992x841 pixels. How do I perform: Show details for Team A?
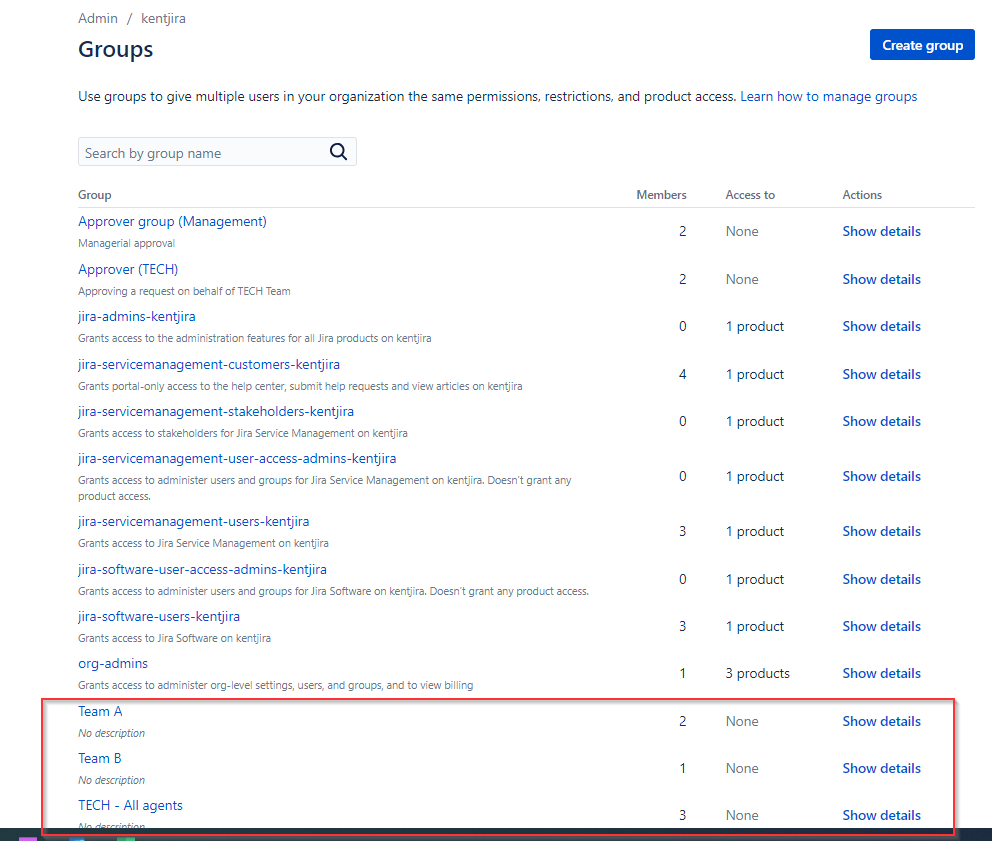[881, 720]
